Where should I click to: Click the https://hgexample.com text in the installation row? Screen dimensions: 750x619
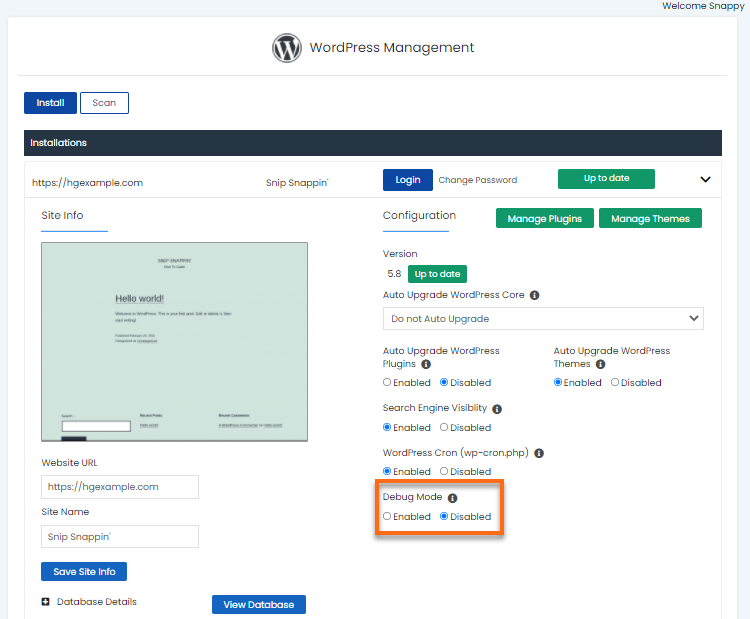point(88,183)
